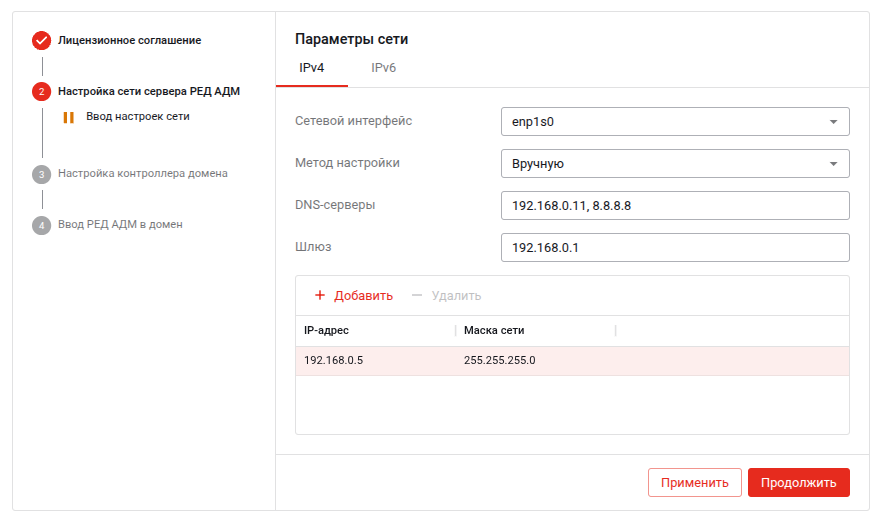
Task: Select the 192.168.0.5 address row
Action: (x=572, y=361)
